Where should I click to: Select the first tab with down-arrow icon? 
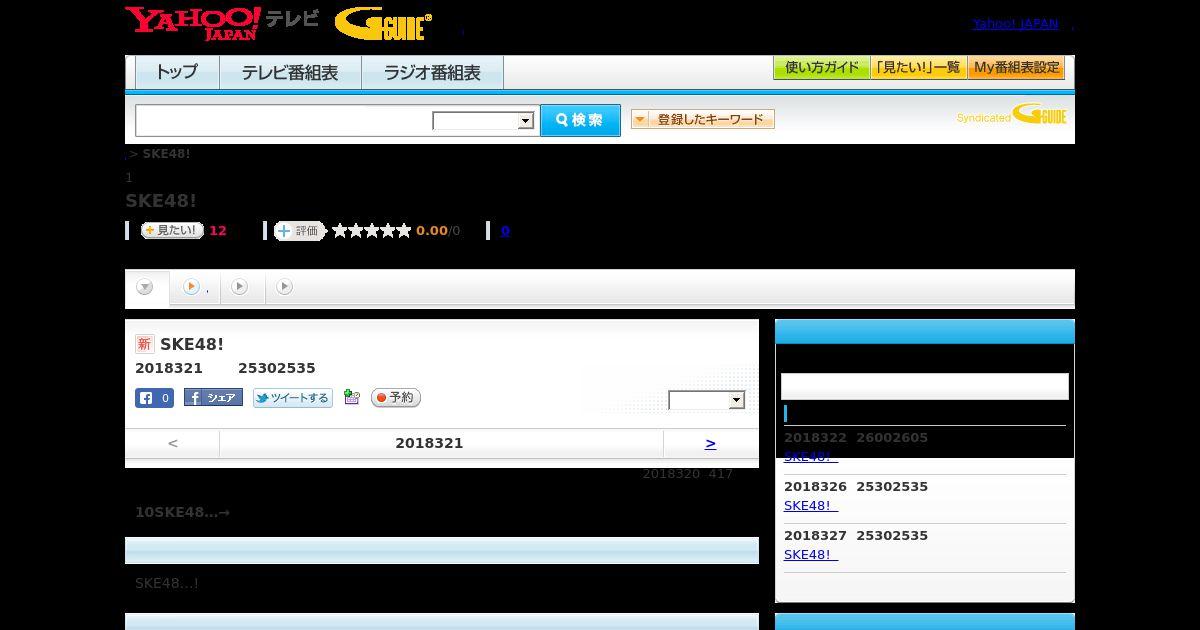(146, 288)
